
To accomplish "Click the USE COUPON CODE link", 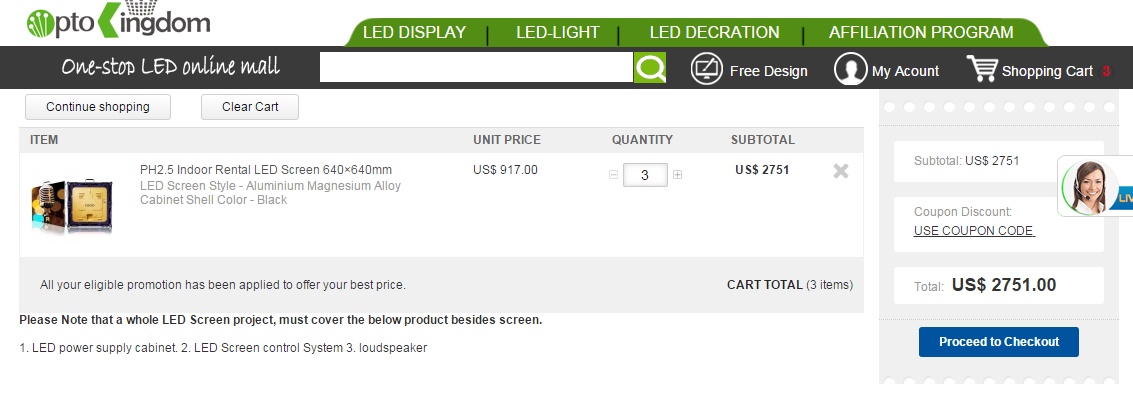I will [x=973, y=231].
